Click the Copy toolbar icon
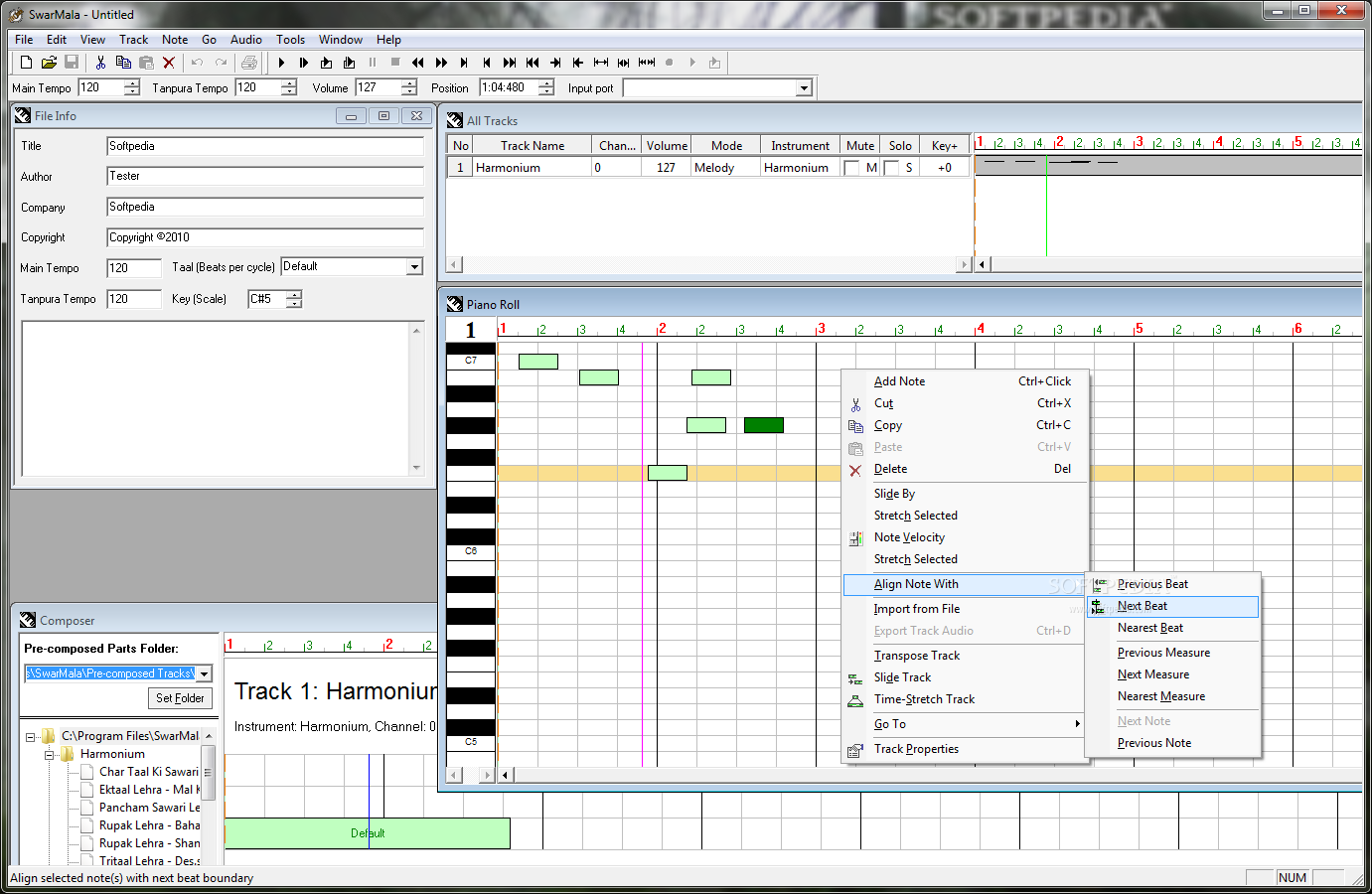This screenshot has height=894, width=1372. 123,63
